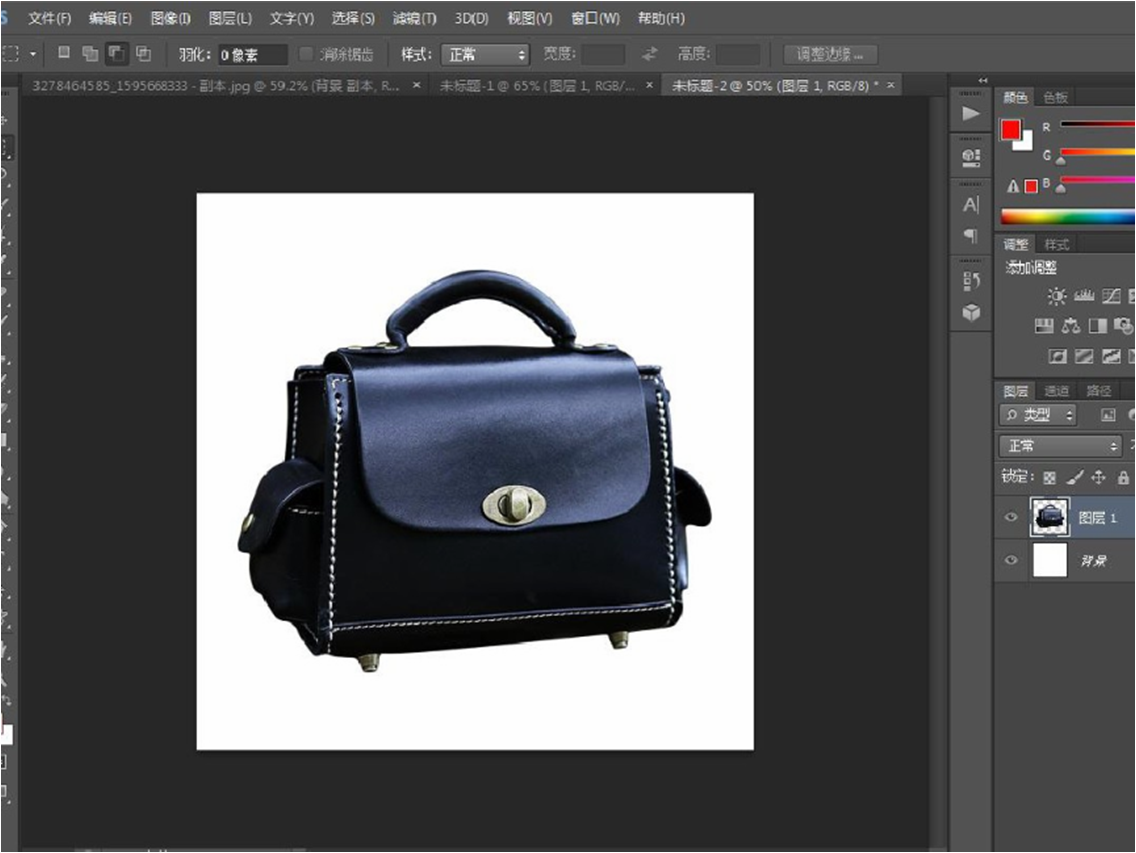Viewport: 1136px width, 853px height.
Task: Open the 滤镜(T) menu
Action: [414, 18]
